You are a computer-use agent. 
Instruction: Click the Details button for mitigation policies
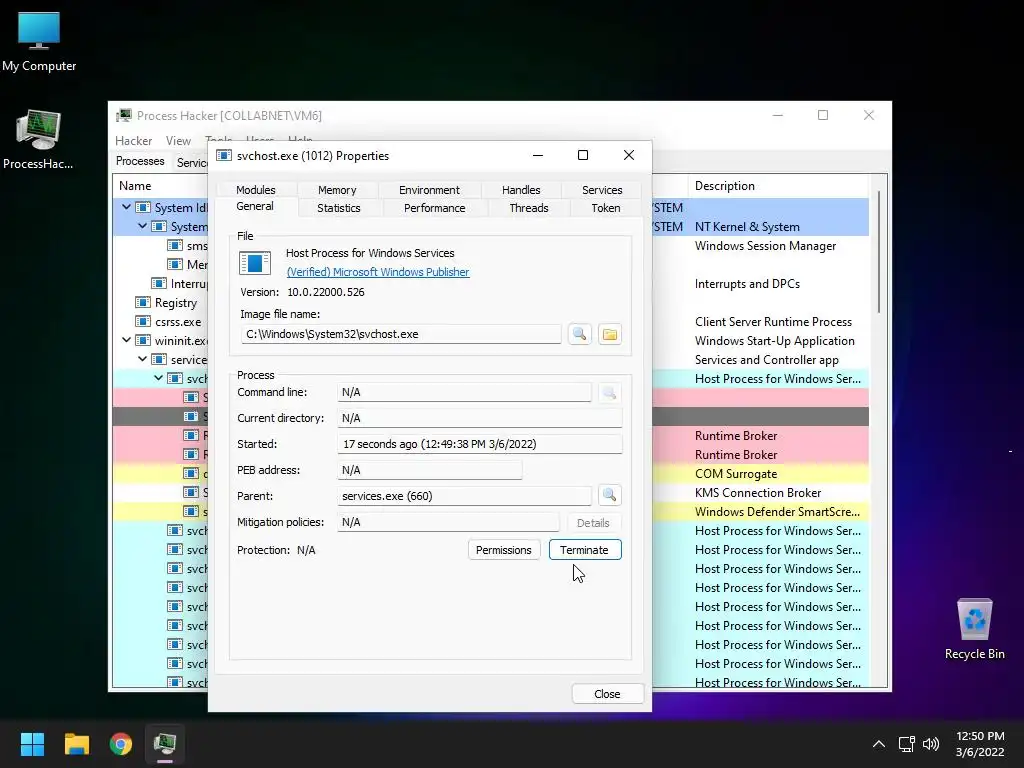click(593, 522)
